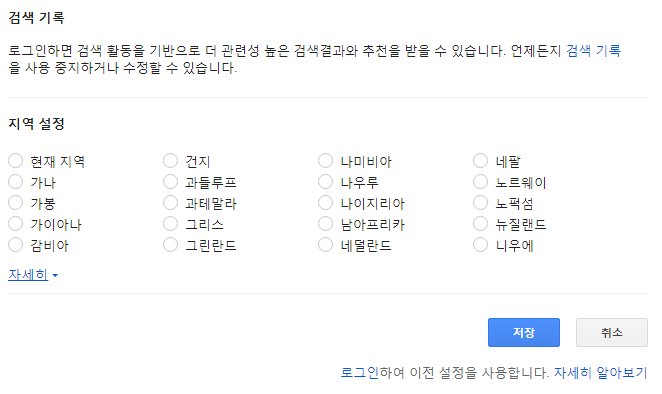Image resolution: width=662 pixels, height=394 pixels.
Task: Pick 가이아나 radio button
Action: coord(16,223)
